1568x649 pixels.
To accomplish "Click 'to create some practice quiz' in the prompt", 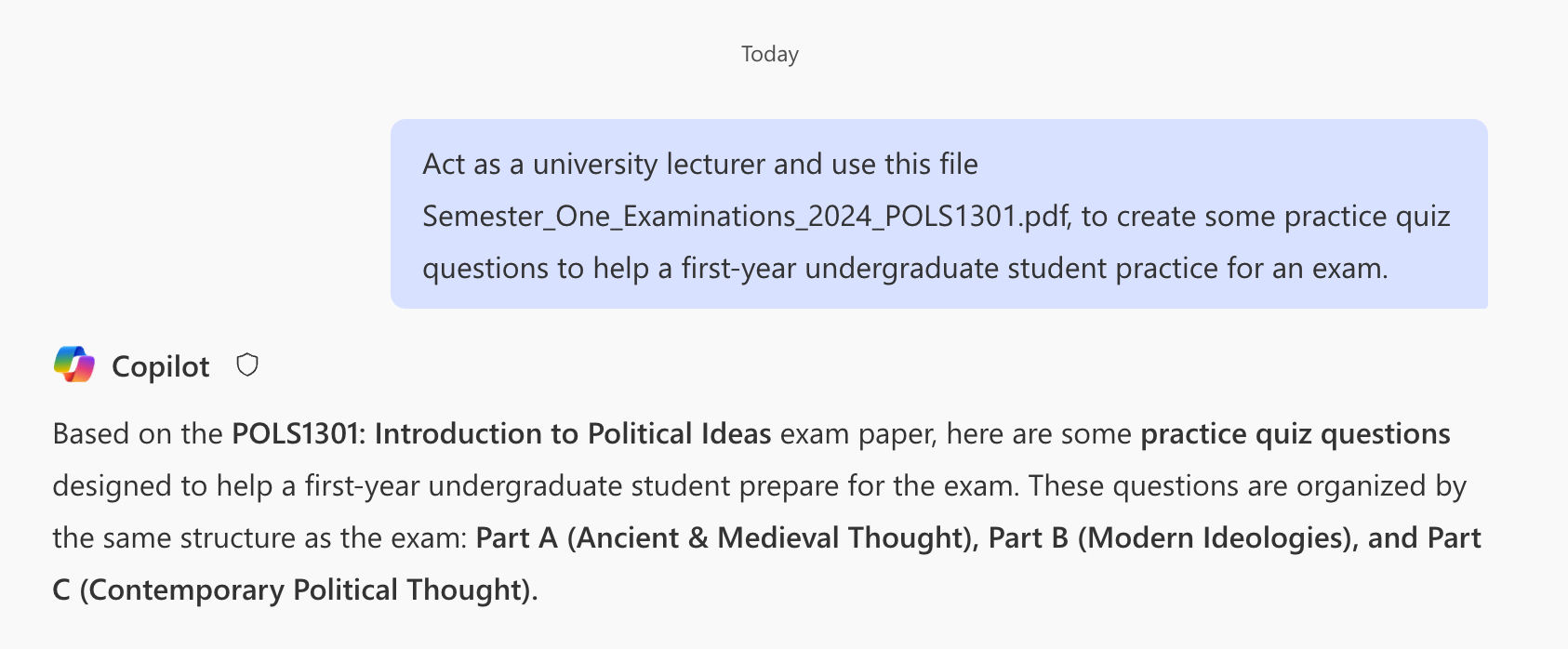I will [x=1266, y=217].
